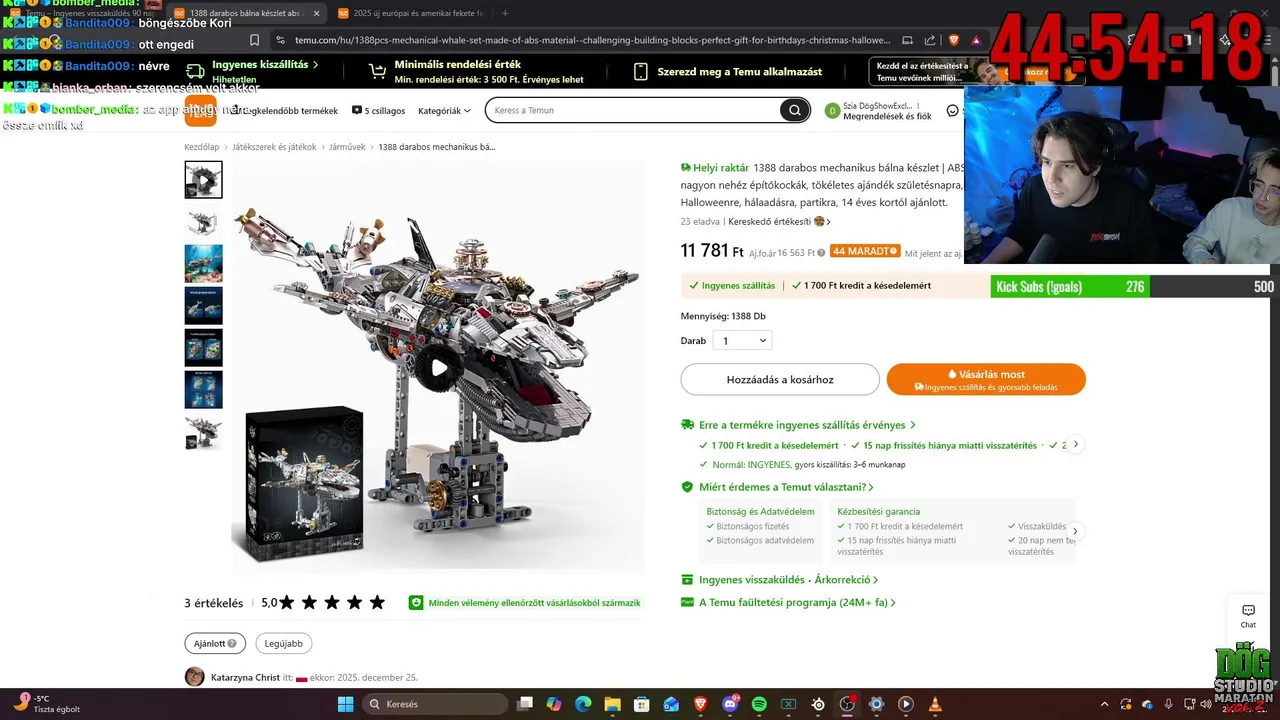Open File Explorer from the taskbar
The width and height of the screenshot is (1280, 720).
[612, 704]
